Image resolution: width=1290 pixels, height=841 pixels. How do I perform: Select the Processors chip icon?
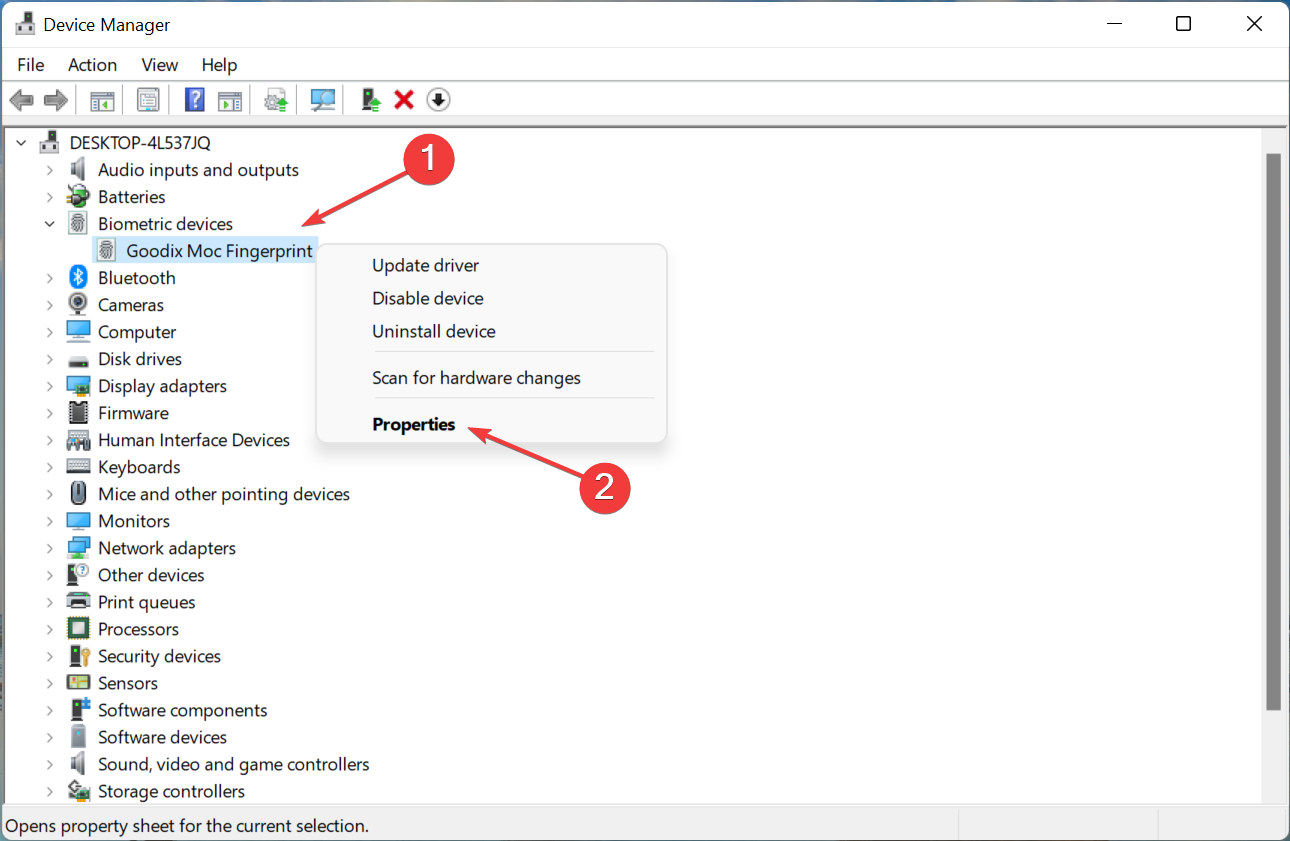[78, 629]
